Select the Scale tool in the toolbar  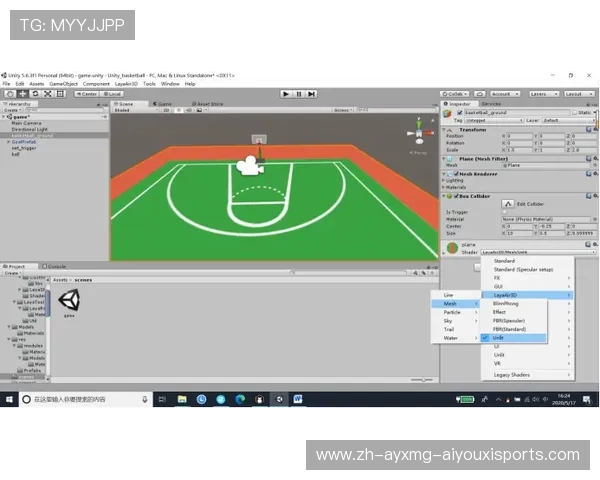click(47, 94)
